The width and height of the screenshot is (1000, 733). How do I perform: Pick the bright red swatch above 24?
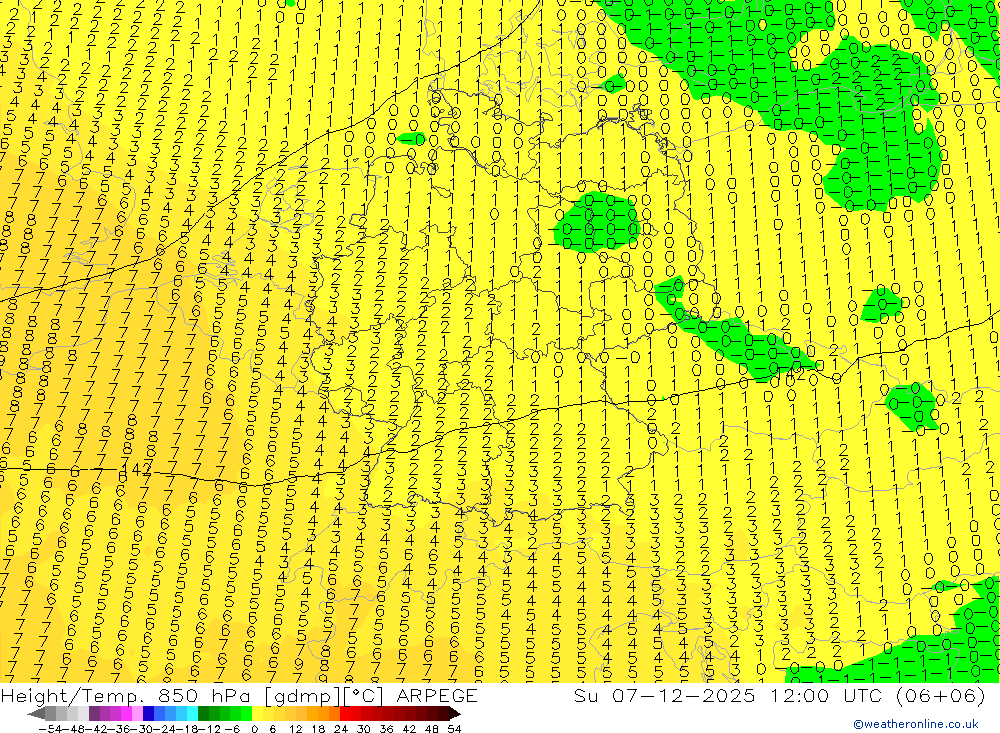pyautogui.click(x=345, y=714)
